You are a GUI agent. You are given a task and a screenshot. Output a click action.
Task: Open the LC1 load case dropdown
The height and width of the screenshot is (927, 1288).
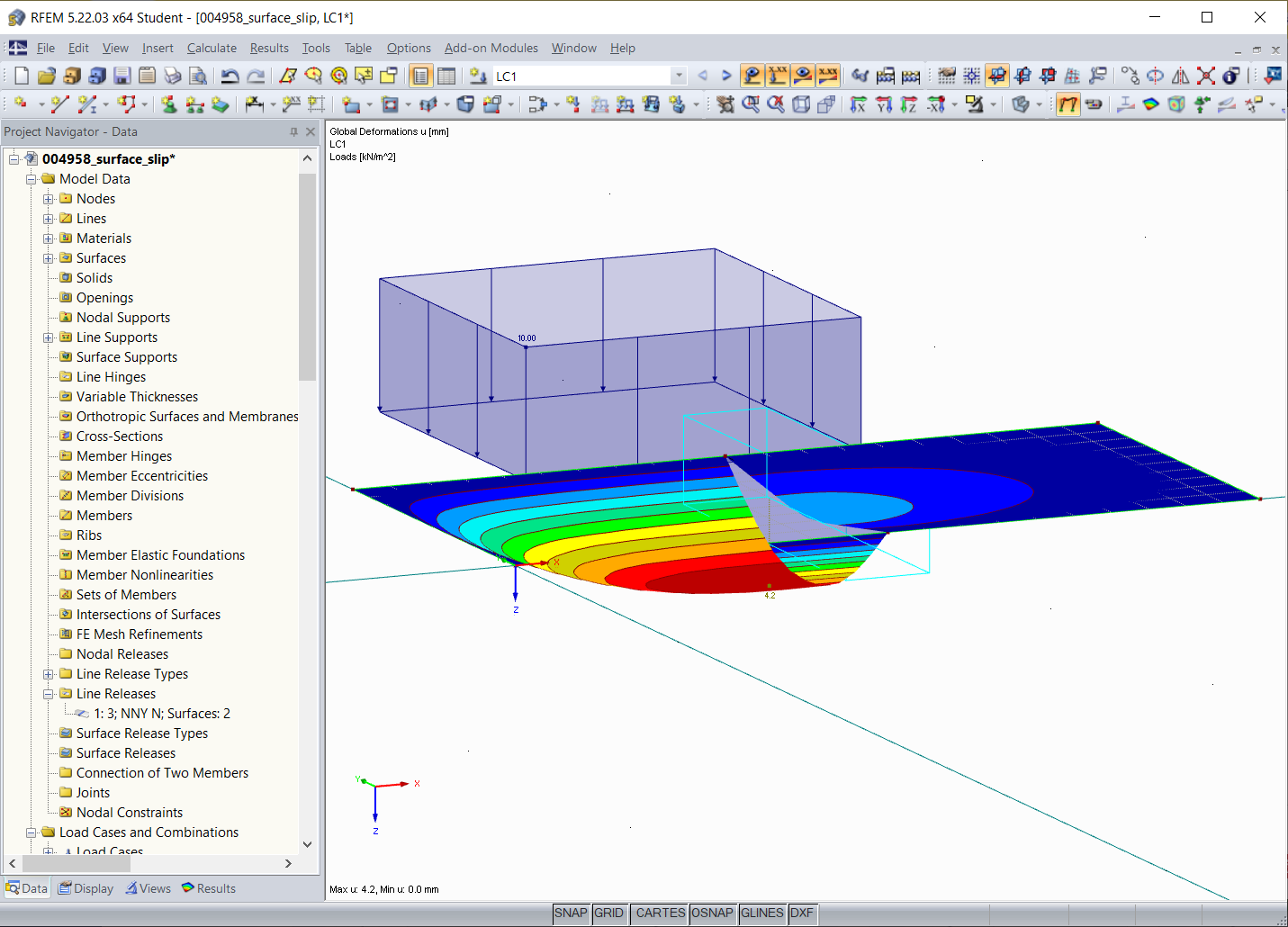[x=680, y=76]
